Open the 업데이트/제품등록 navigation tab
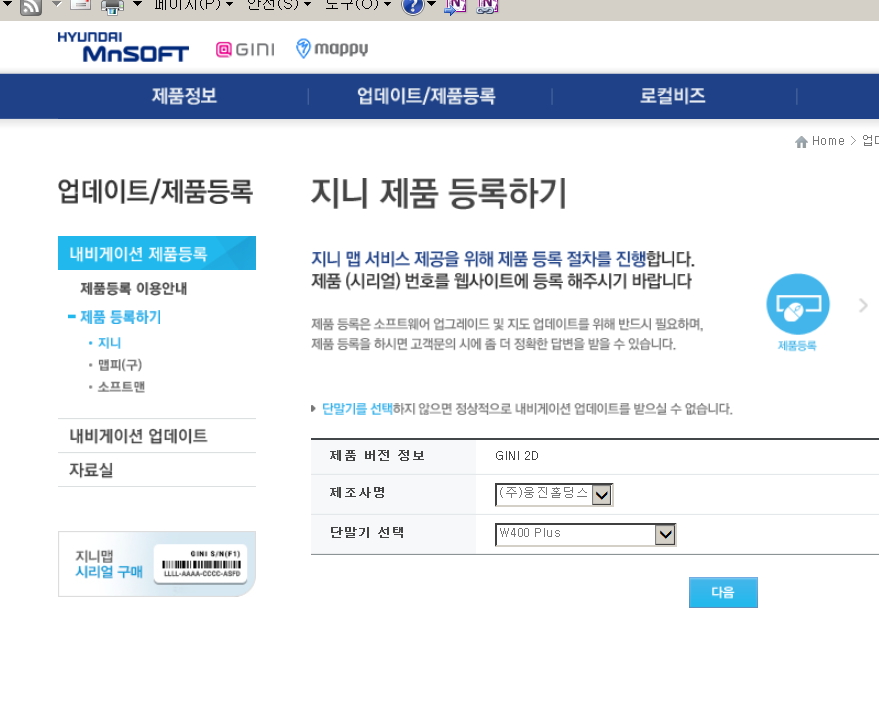 426,96
